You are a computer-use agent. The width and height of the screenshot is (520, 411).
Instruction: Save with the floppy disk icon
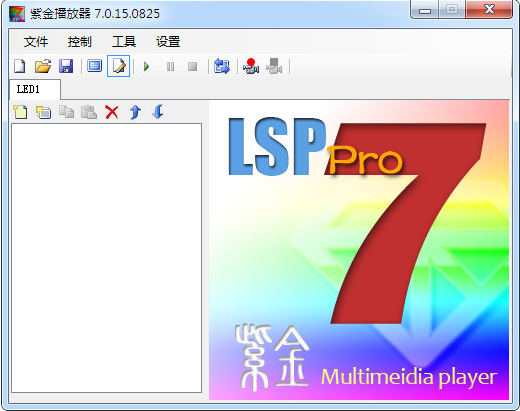(66, 66)
